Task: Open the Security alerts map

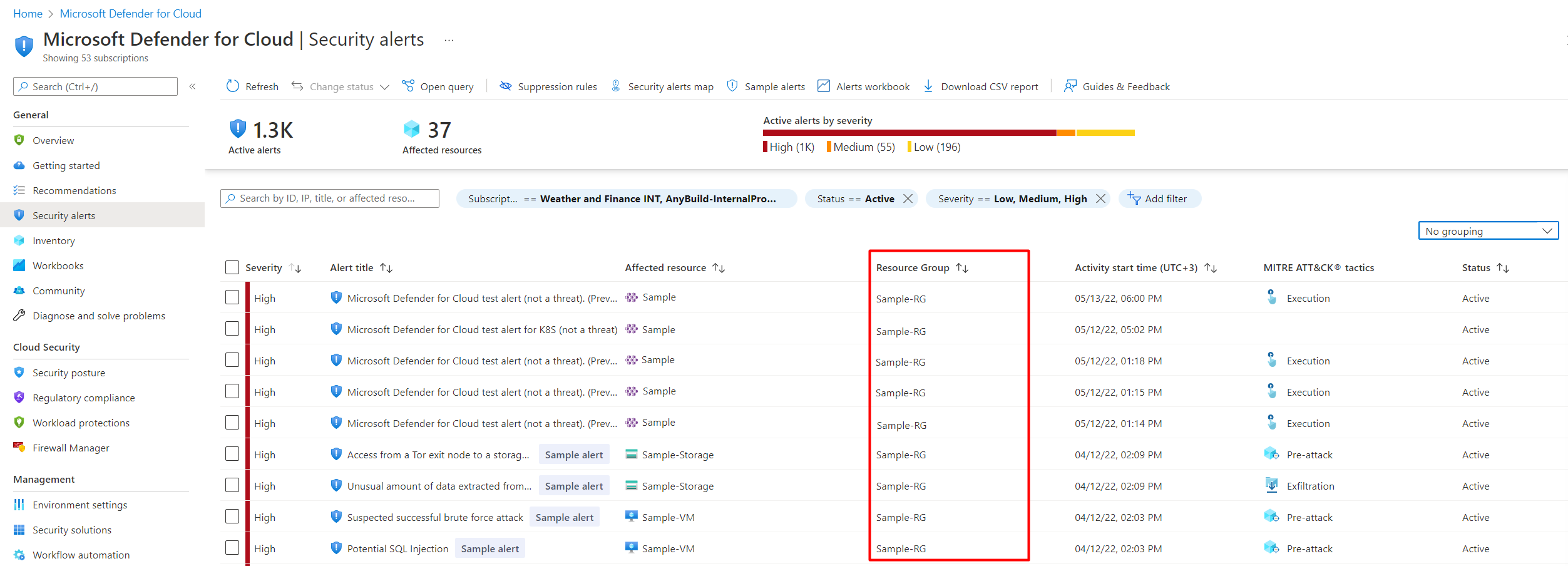Action: pos(662,86)
